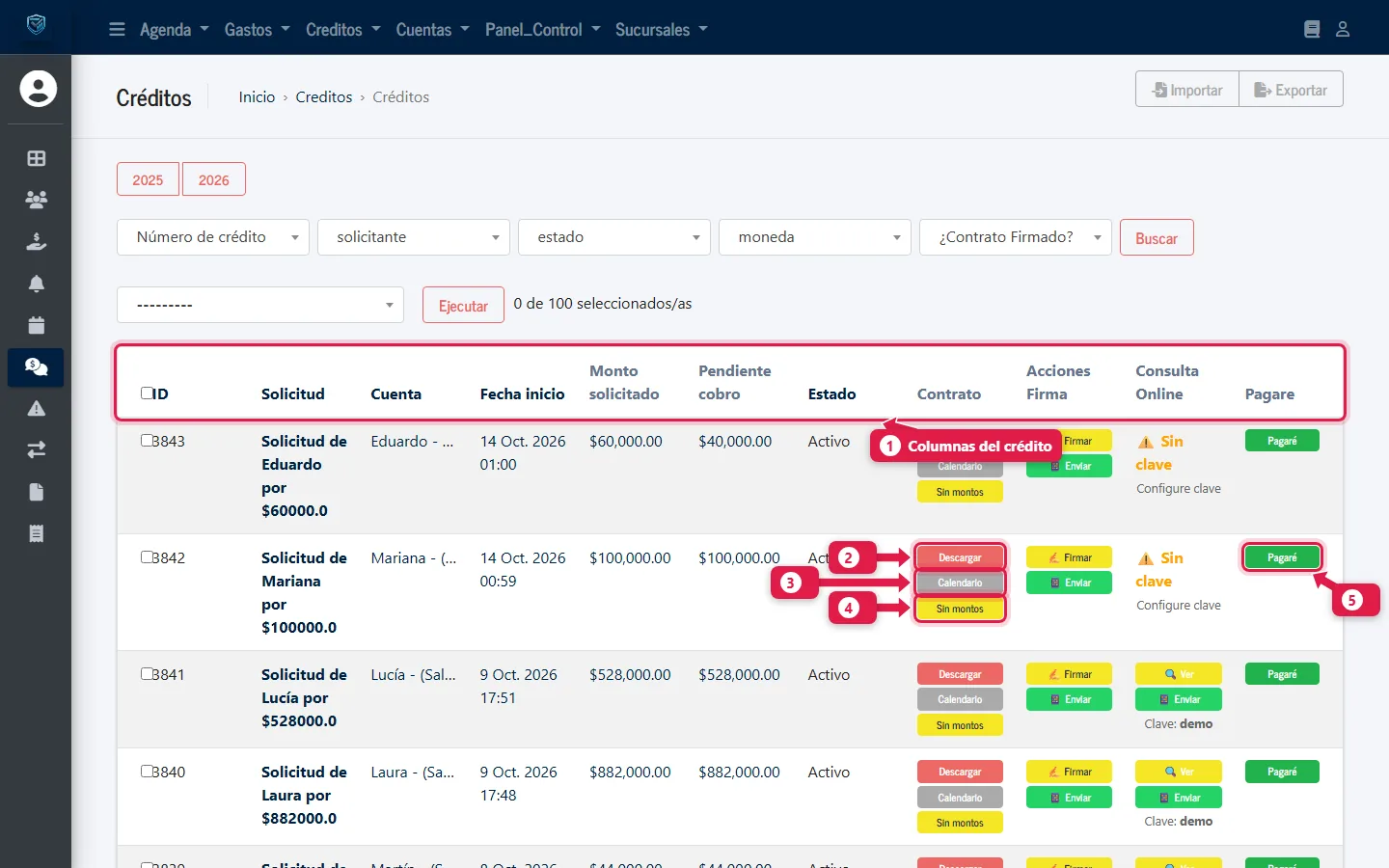This screenshot has width=1389, height=868.
Task: Expand the Panel_Control menu
Action: [542, 29]
